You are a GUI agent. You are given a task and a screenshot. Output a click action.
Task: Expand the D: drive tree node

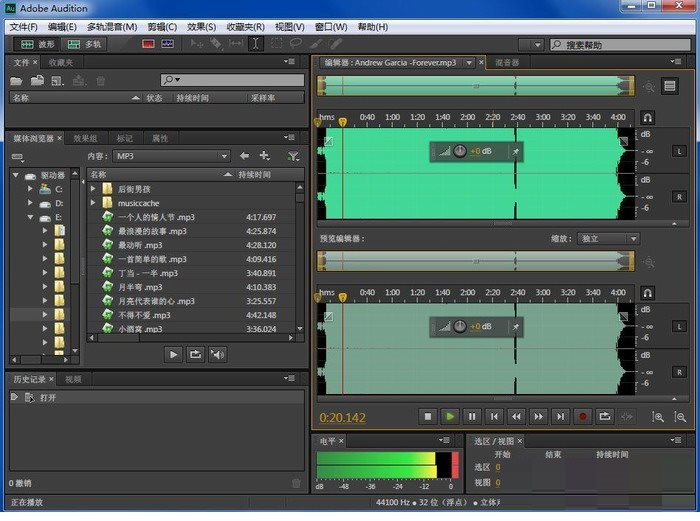[x=29, y=203]
